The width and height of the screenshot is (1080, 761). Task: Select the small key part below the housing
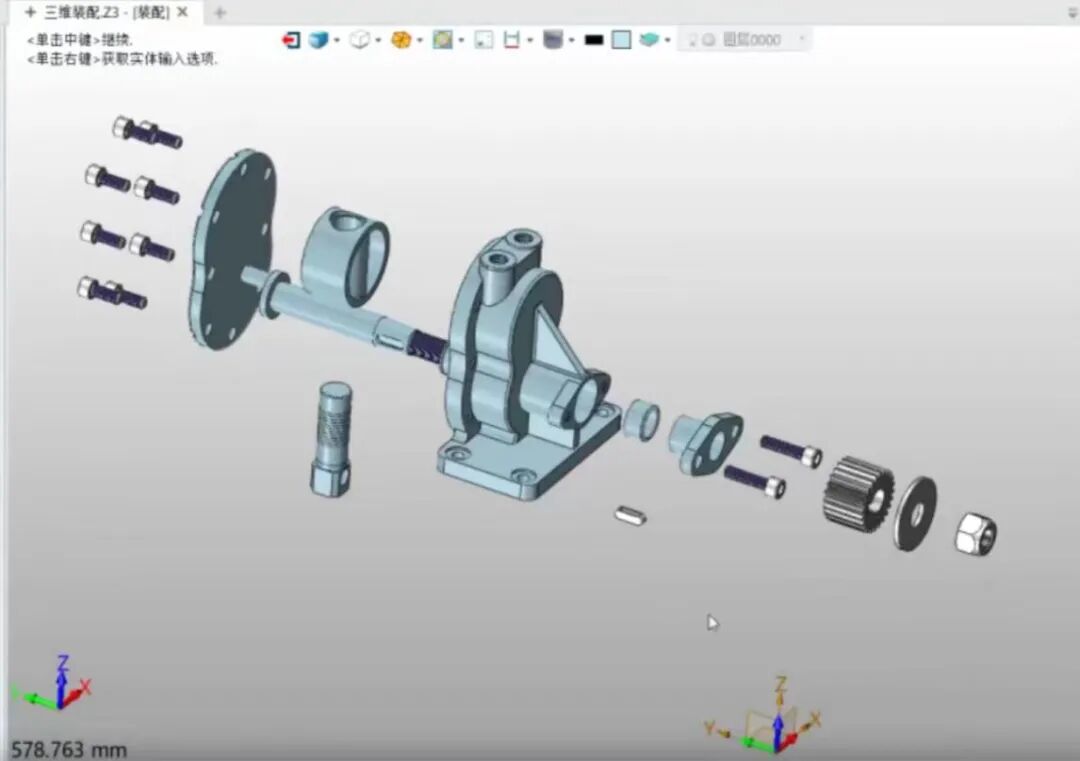point(630,516)
